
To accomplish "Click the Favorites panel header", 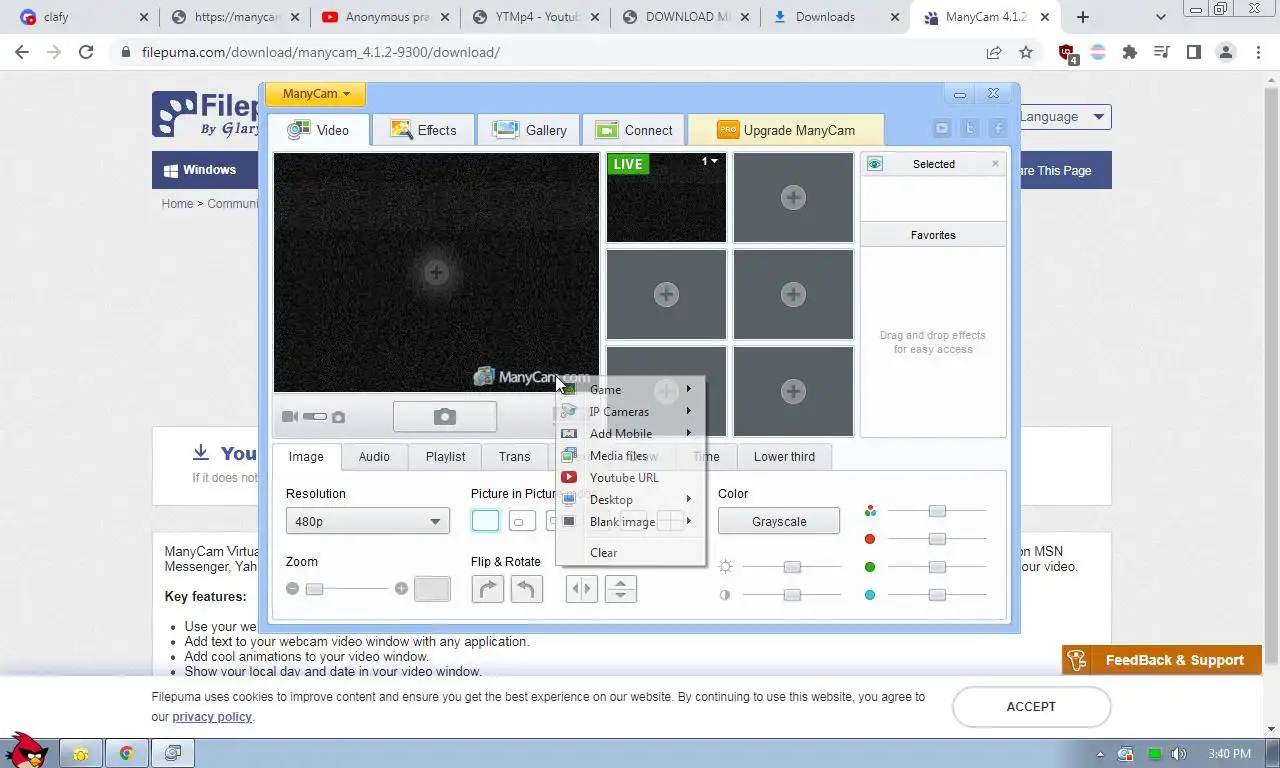I will click(933, 235).
